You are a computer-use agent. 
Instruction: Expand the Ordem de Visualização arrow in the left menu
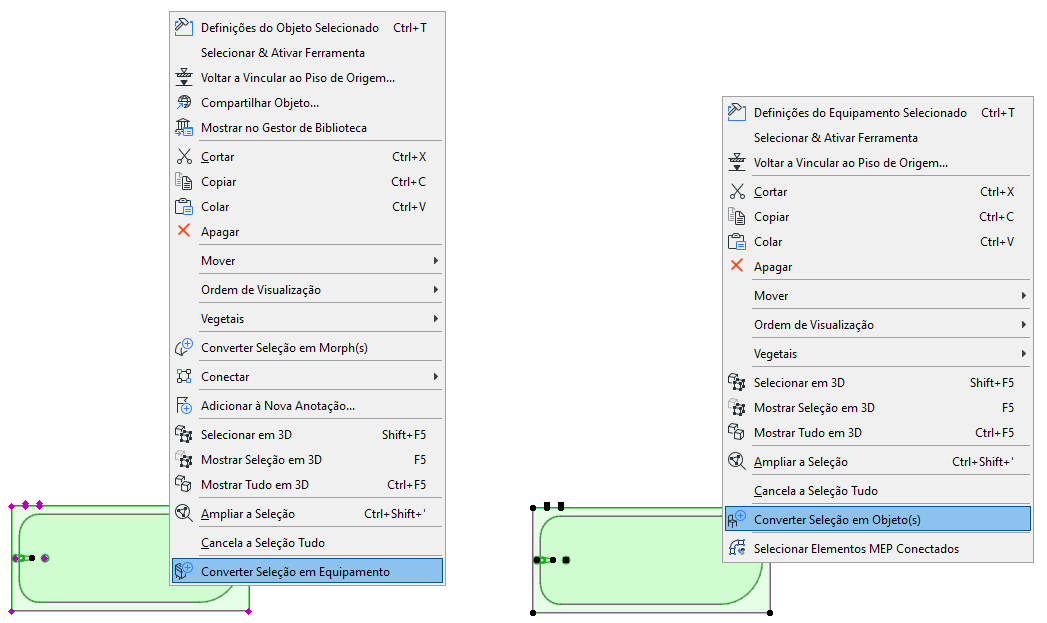(435, 289)
